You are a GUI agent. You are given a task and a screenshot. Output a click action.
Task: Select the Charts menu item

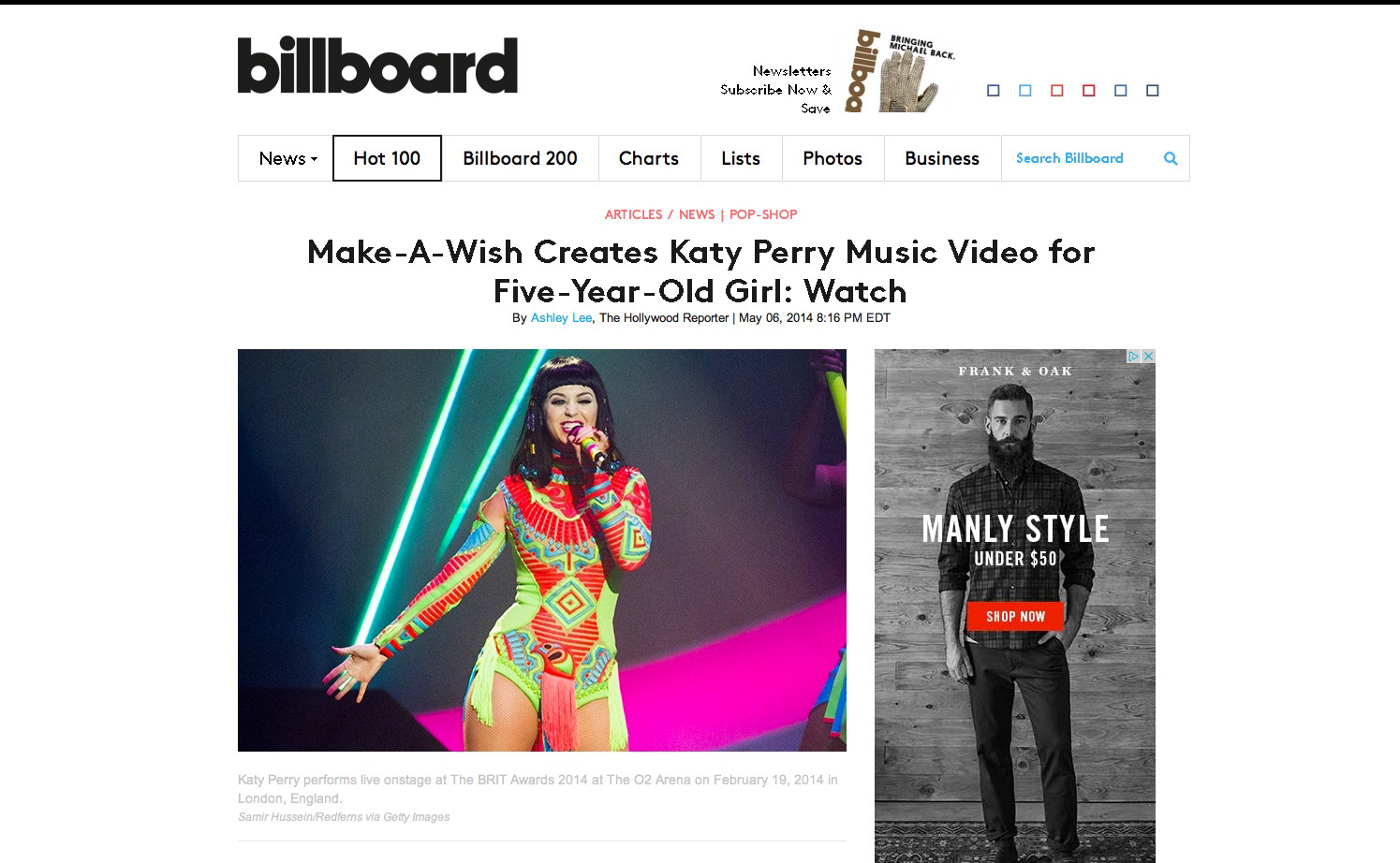tap(649, 158)
